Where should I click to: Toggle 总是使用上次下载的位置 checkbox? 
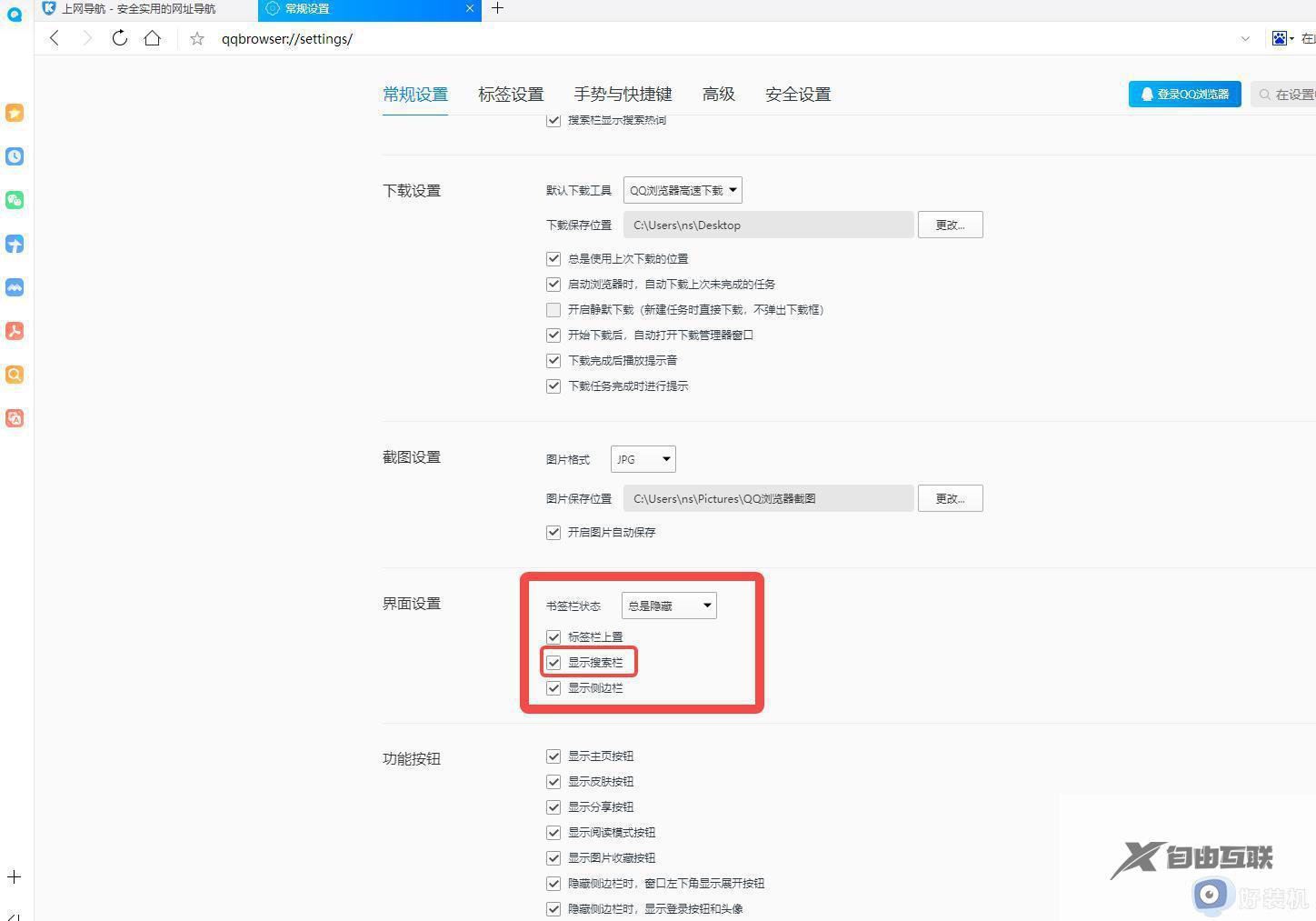pos(553,259)
